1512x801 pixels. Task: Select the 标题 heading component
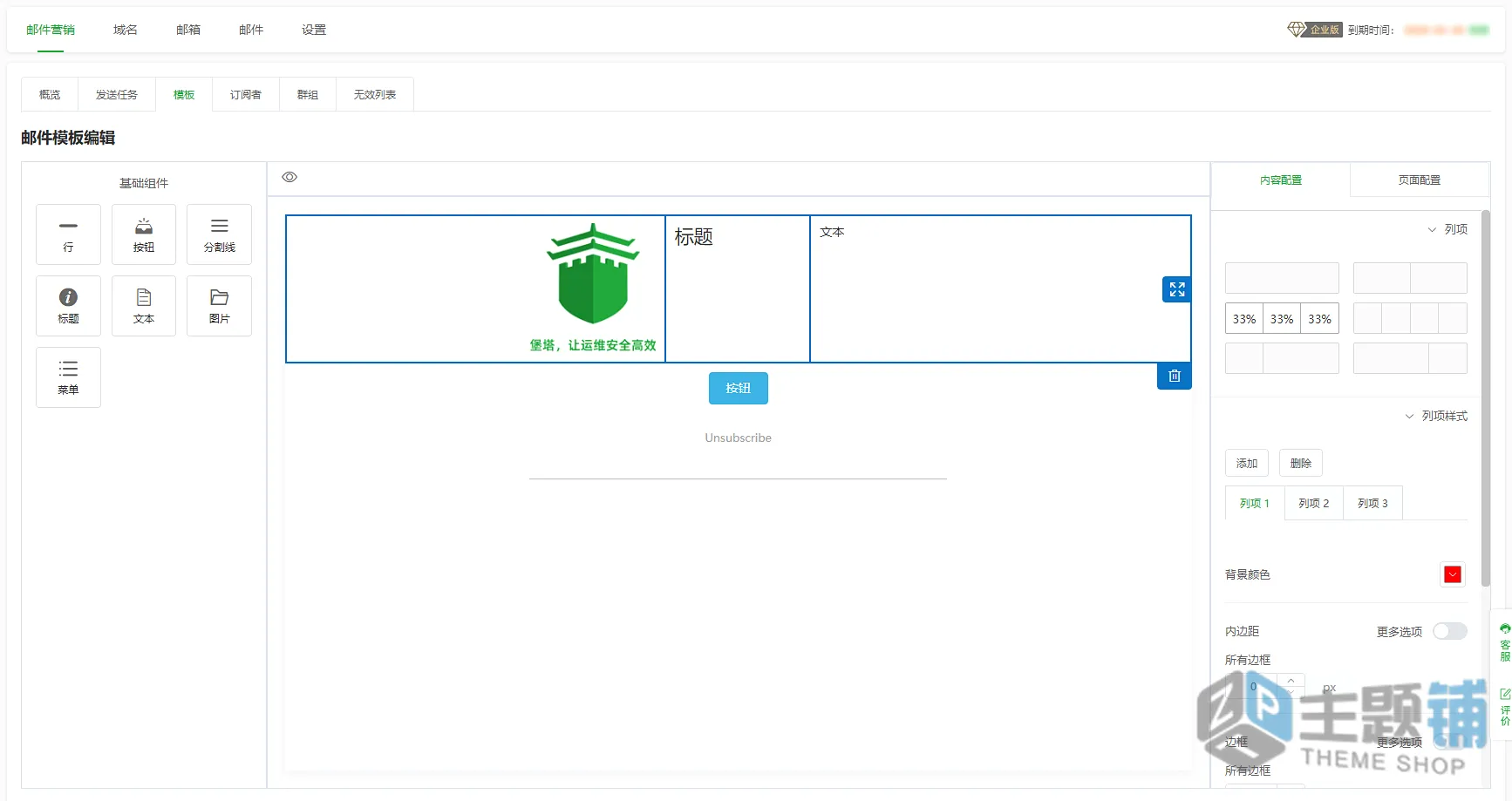click(68, 306)
